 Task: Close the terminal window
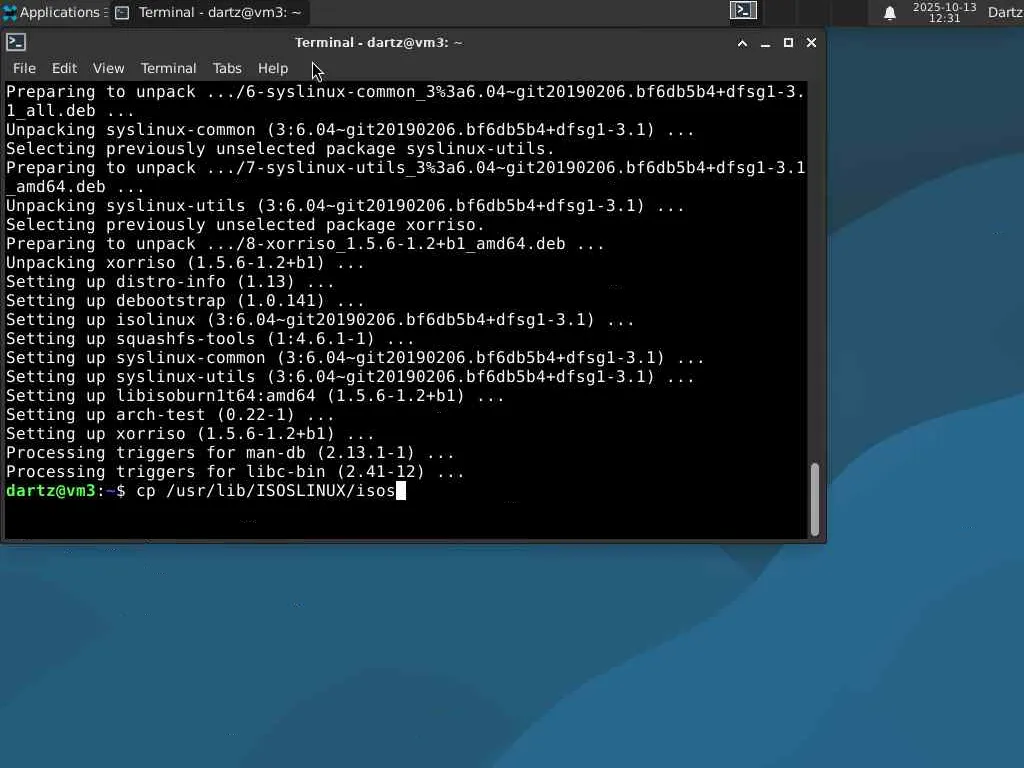[x=811, y=43]
